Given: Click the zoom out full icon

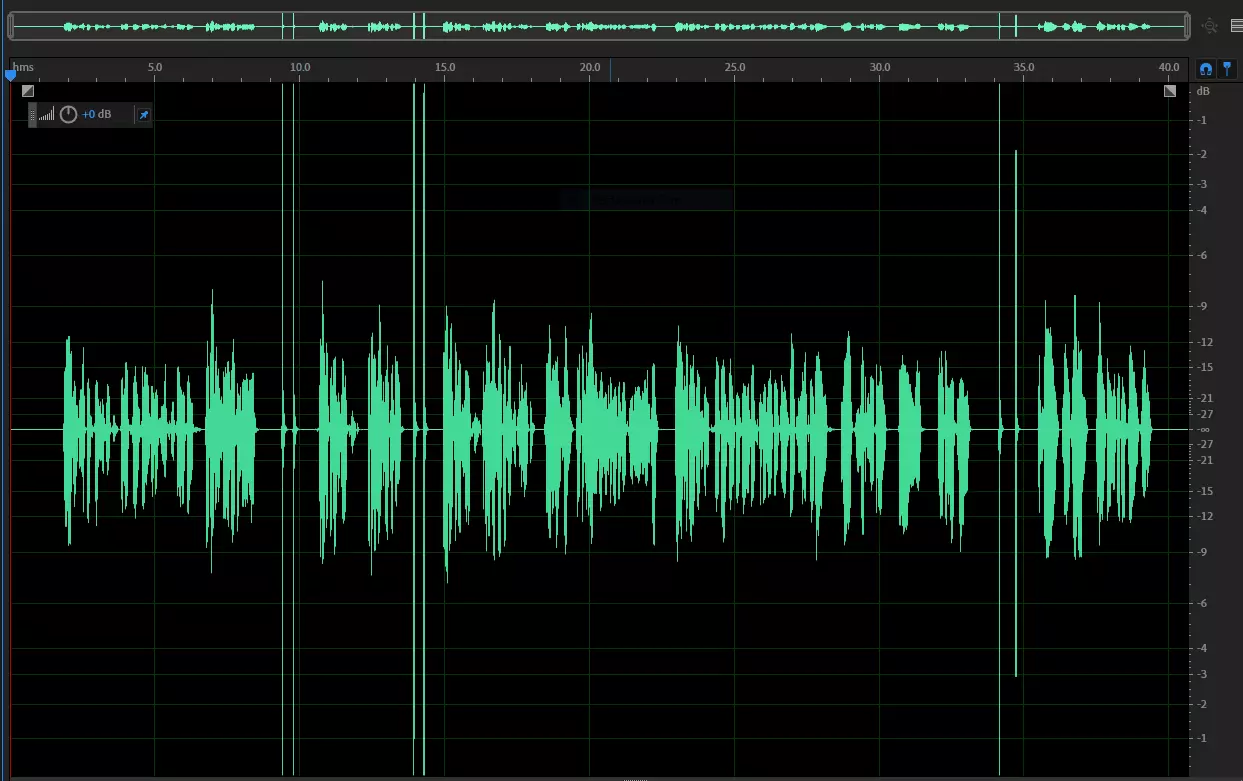Looking at the screenshot, I should click(x=1209, y=26).
